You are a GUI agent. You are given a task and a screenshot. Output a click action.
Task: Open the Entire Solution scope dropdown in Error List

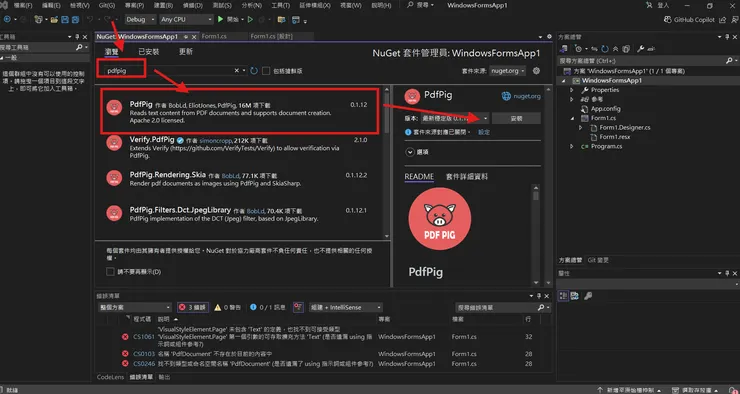pos(135,307)
